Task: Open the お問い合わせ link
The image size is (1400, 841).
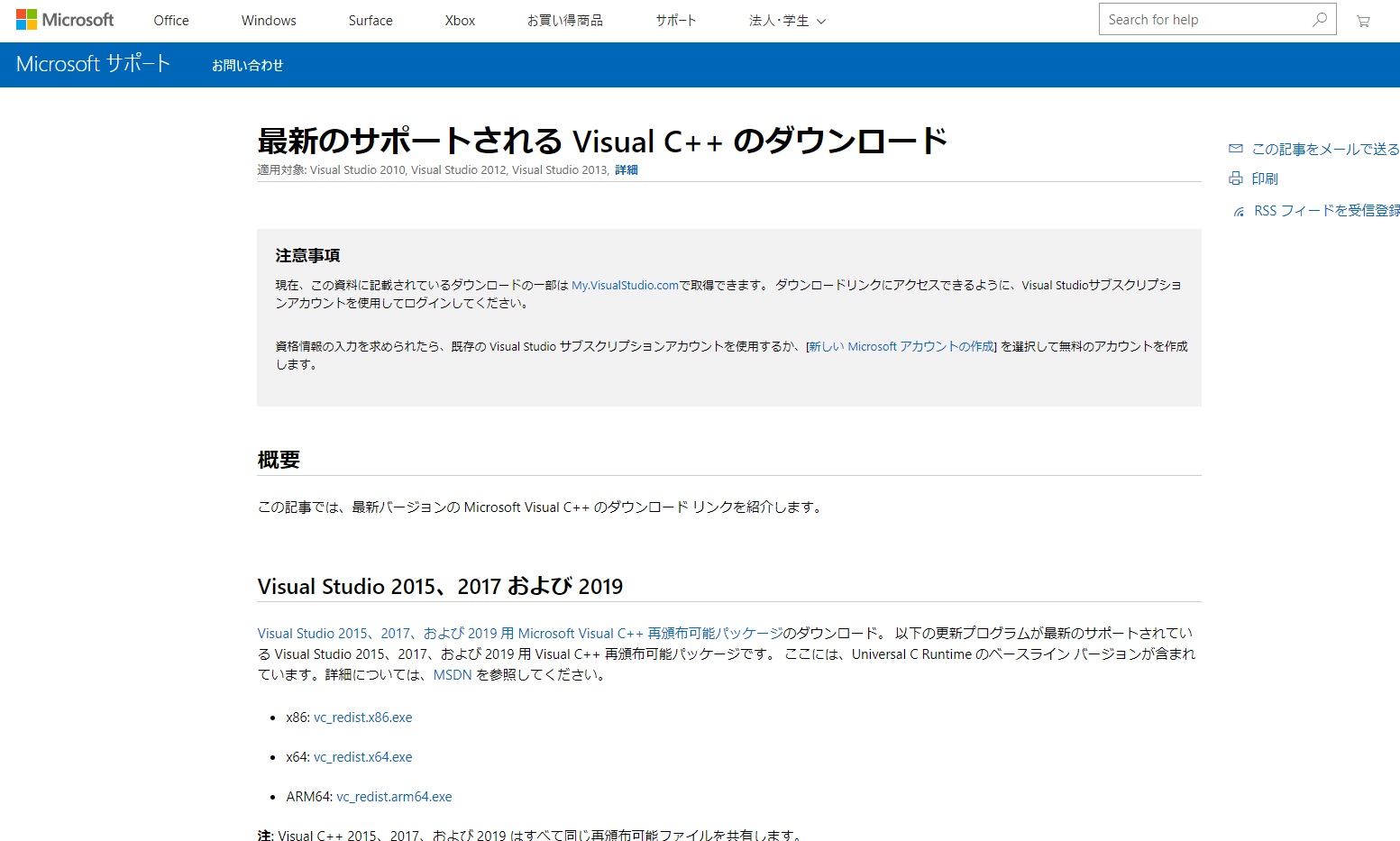Action: (248, 65)
